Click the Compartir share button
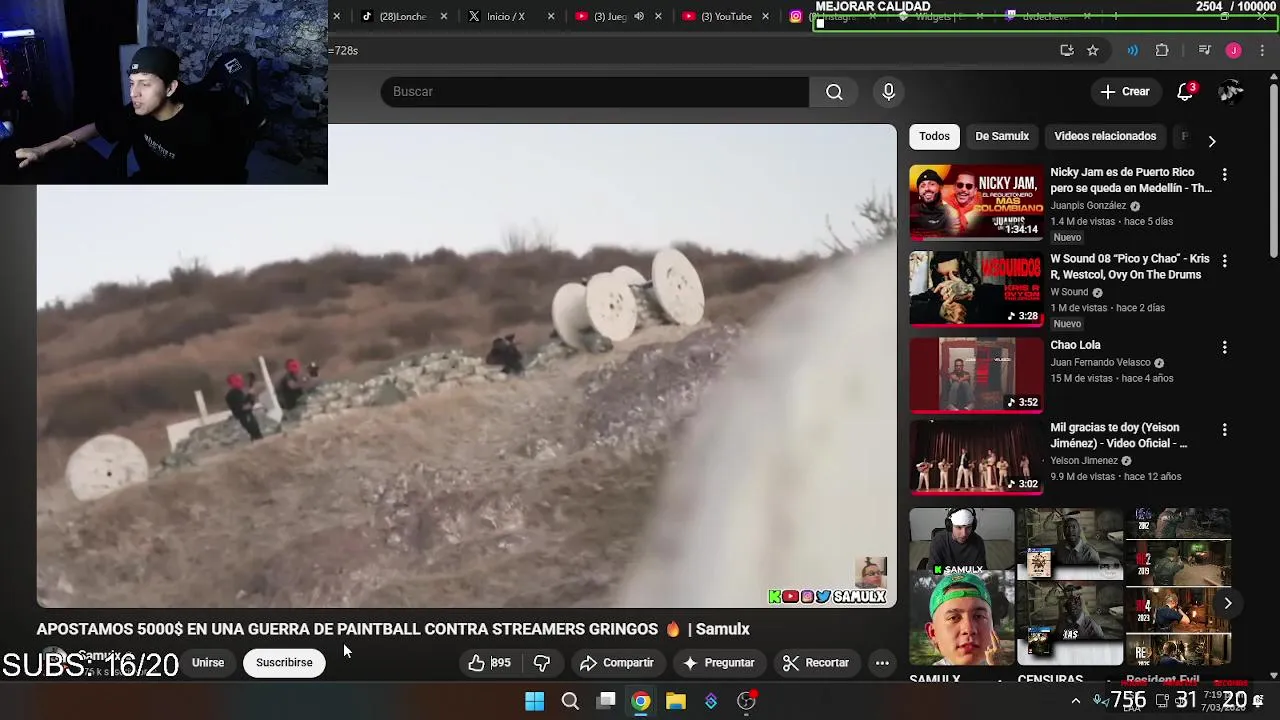 click(x=617, y=663)
